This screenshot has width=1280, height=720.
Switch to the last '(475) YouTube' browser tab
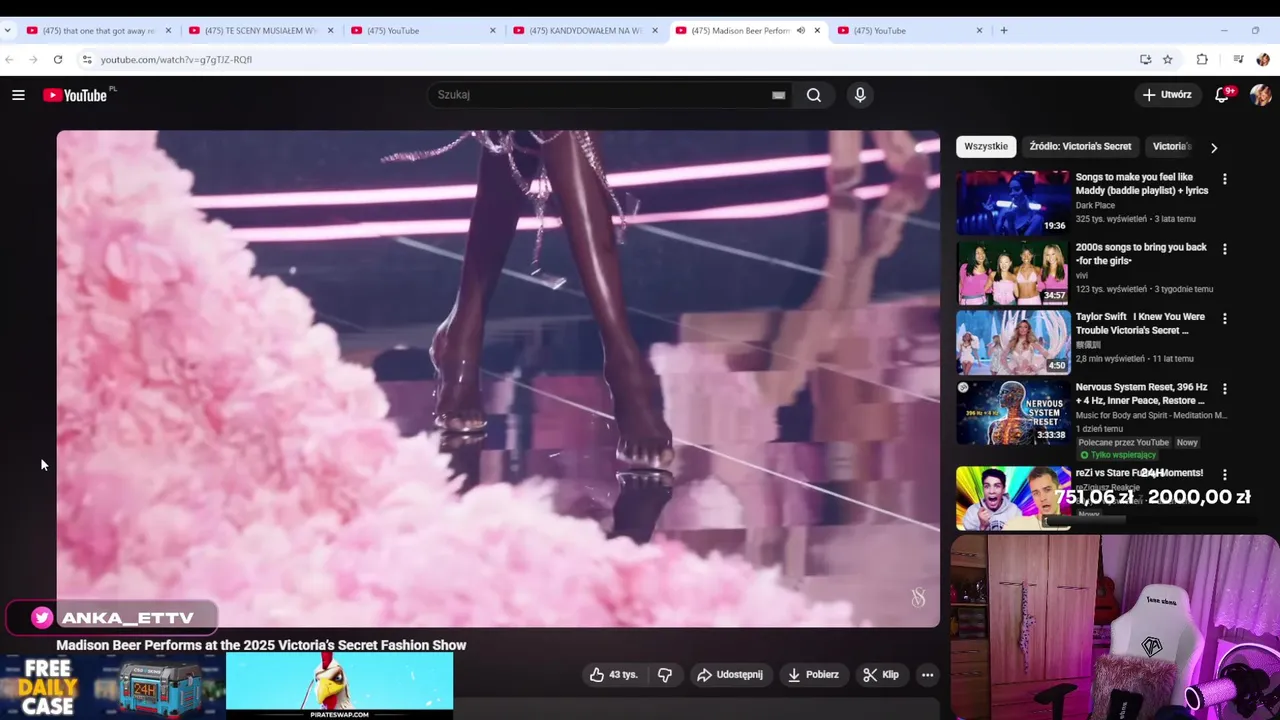(x=911, y=31)
